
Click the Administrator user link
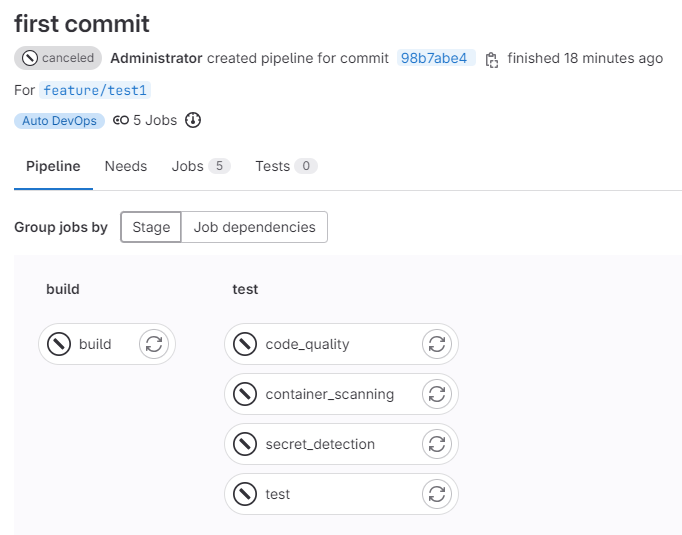point(156,58)
